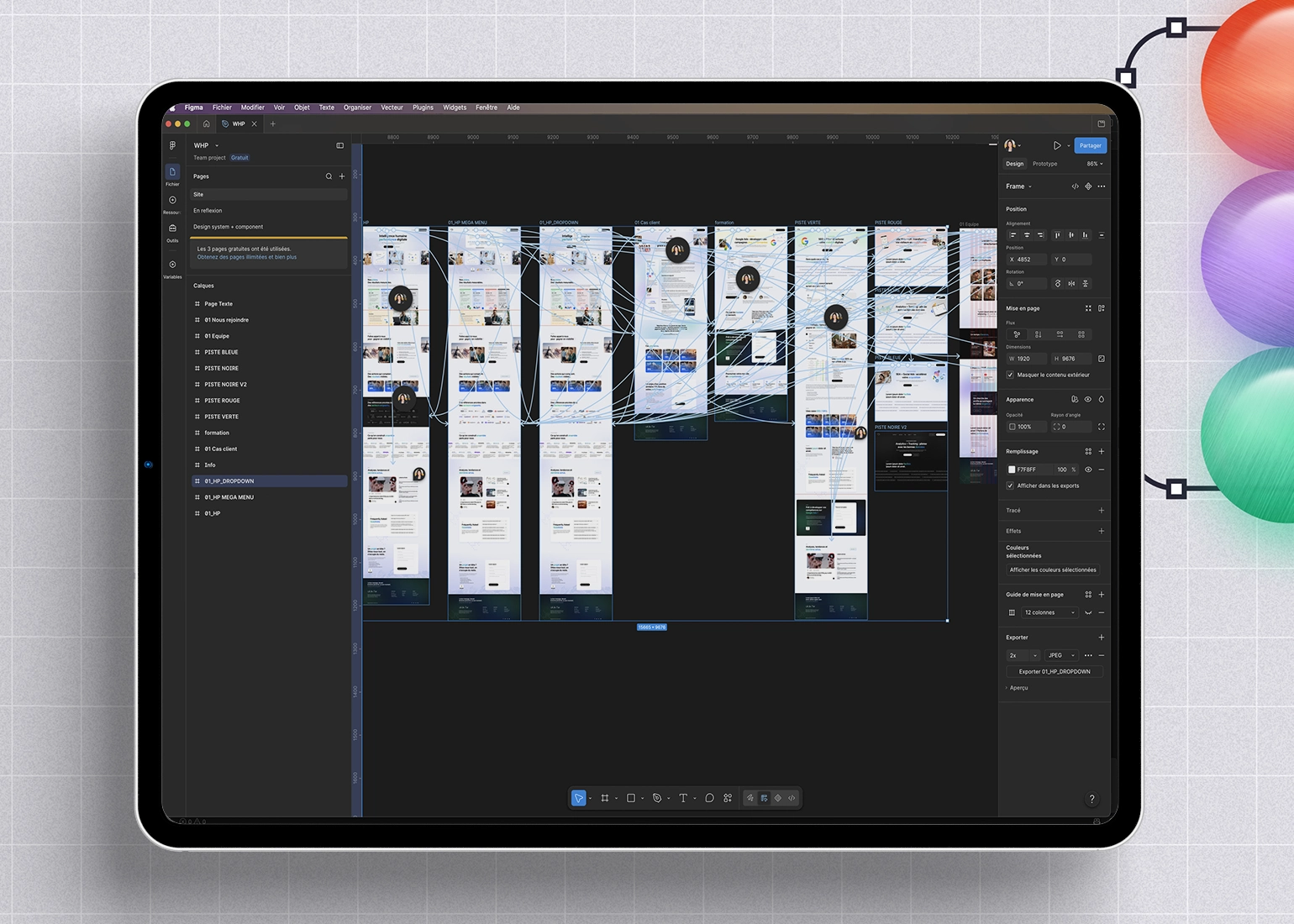Toggle layer visibility eye in Apparence

(x=1088, y=400)
